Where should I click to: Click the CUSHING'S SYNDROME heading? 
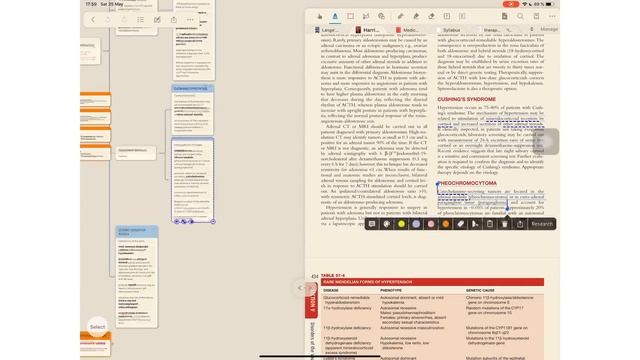pyautogui.click(x=467, y=99)
